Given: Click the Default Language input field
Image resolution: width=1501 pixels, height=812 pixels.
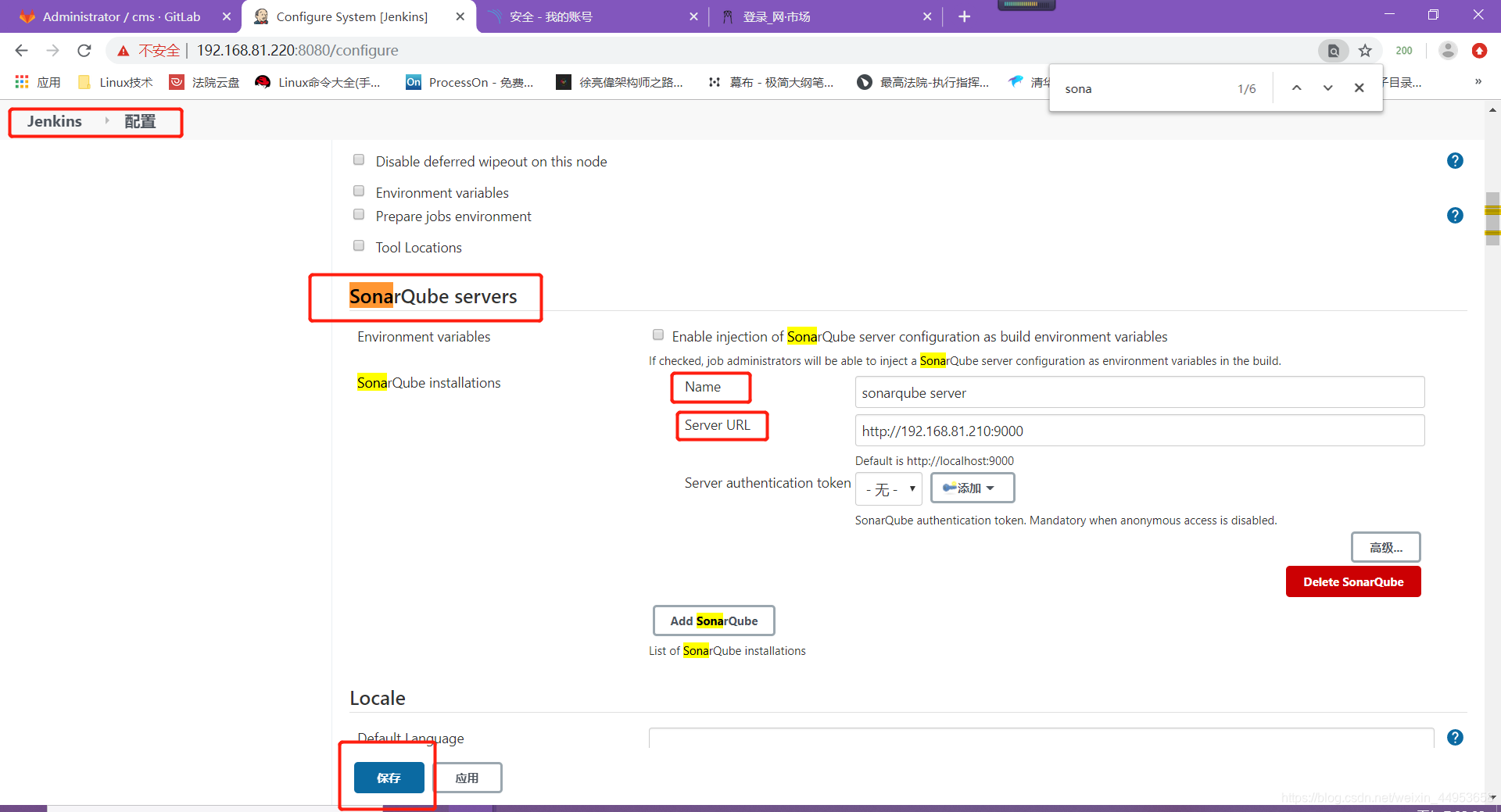Looking at the screenshot, I should pyautogui.click(x=1041, y=738).
